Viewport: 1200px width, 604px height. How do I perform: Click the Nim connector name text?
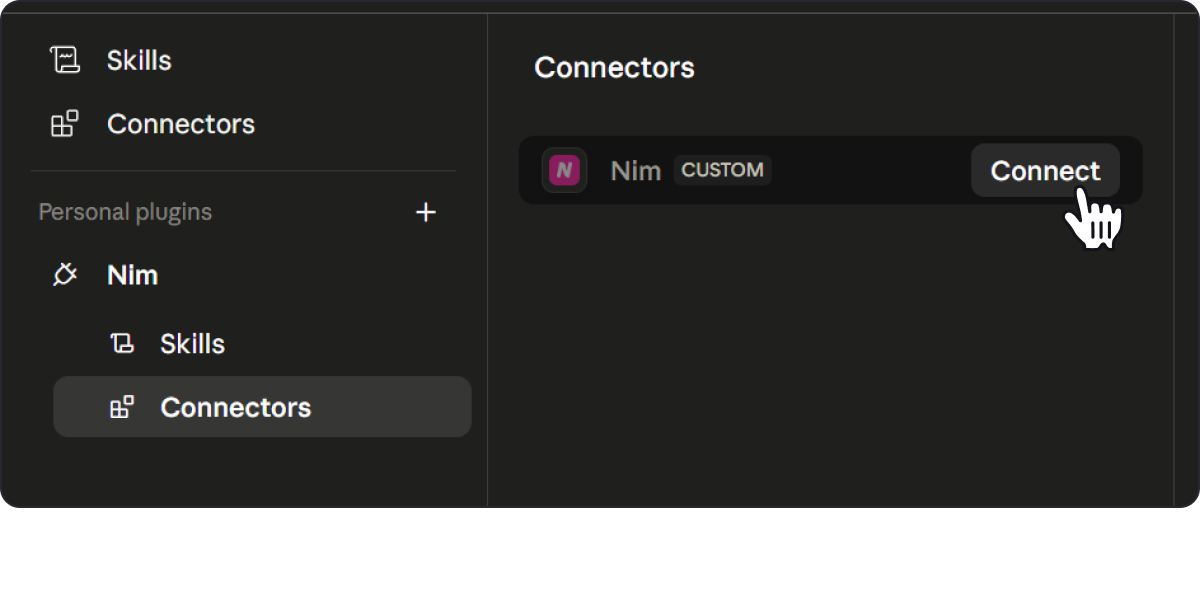click(x=636, y=171)
